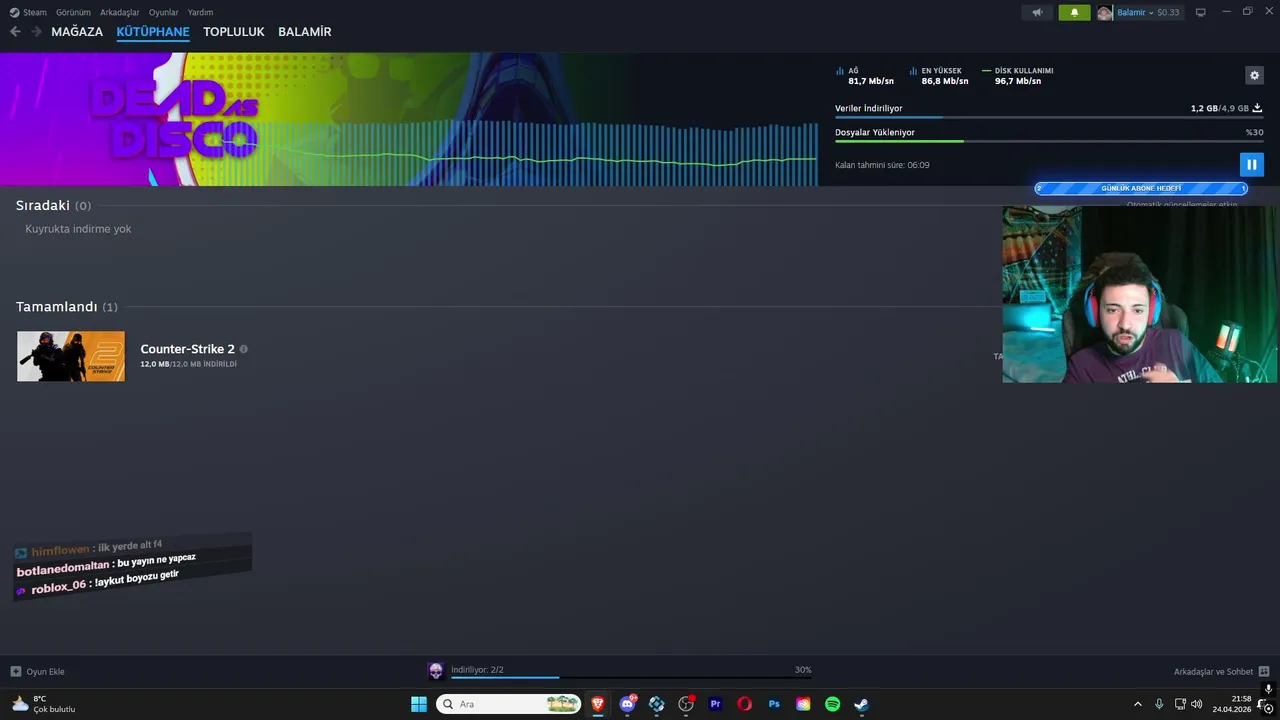
Task: Click the 12,0 MB İNDİRİLDİ text
Action: (188, 364)
